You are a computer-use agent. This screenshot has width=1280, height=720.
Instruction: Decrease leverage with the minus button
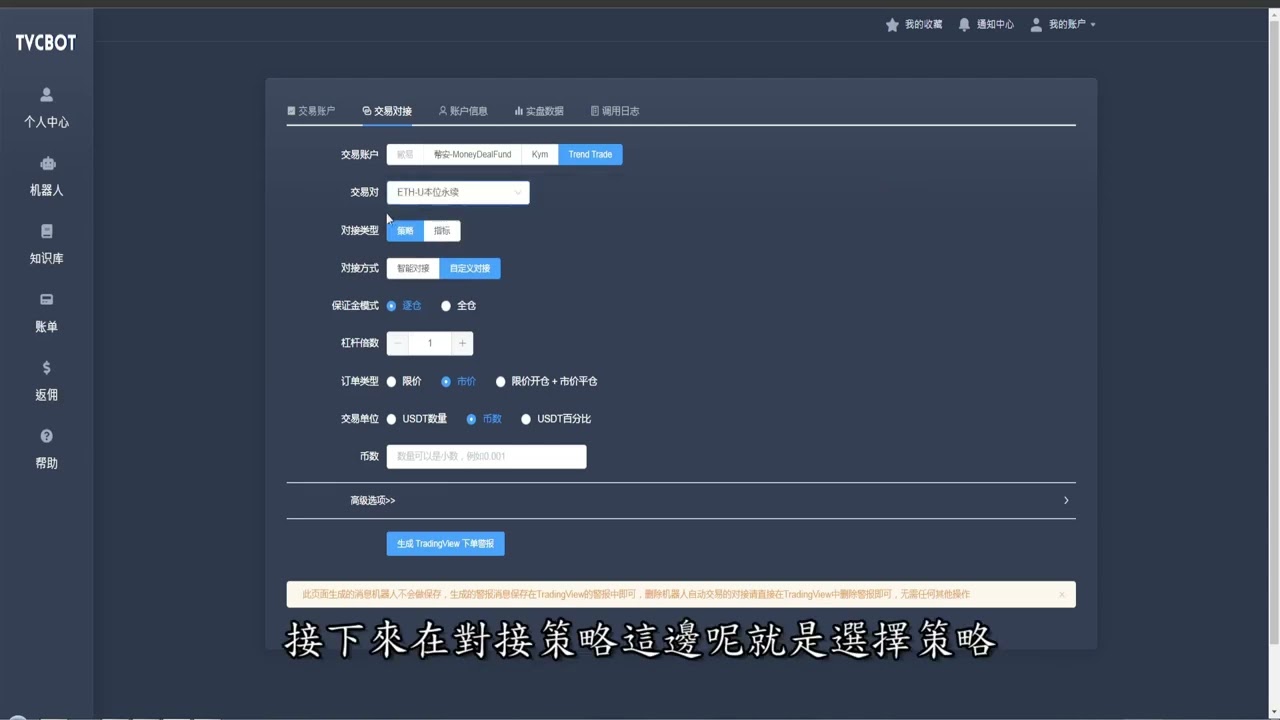click(398, 343)
